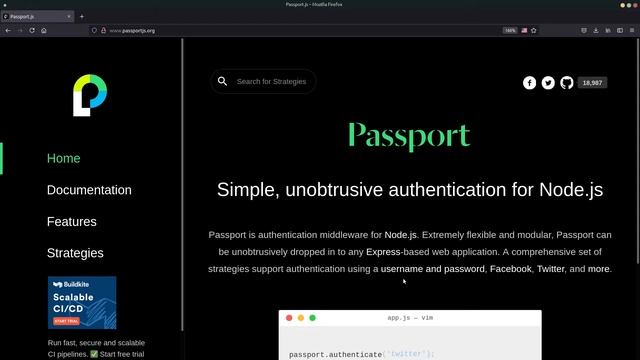Click the Passport logo in sidebar

(x=90, y=95)
